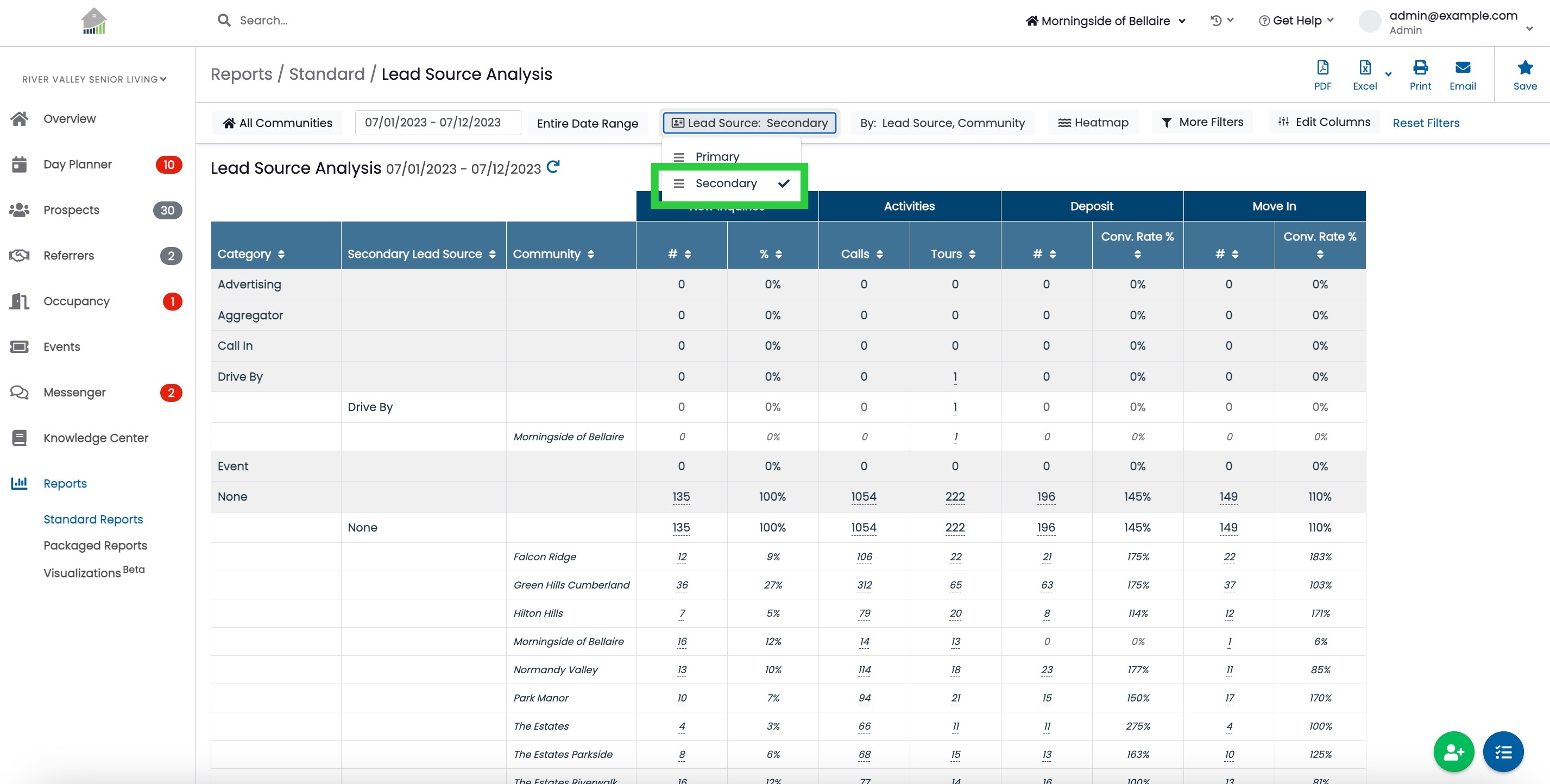The height and width of the screenshot is (784, 1550).
Task: Select Primary lead source option
Action: point(730,156)
